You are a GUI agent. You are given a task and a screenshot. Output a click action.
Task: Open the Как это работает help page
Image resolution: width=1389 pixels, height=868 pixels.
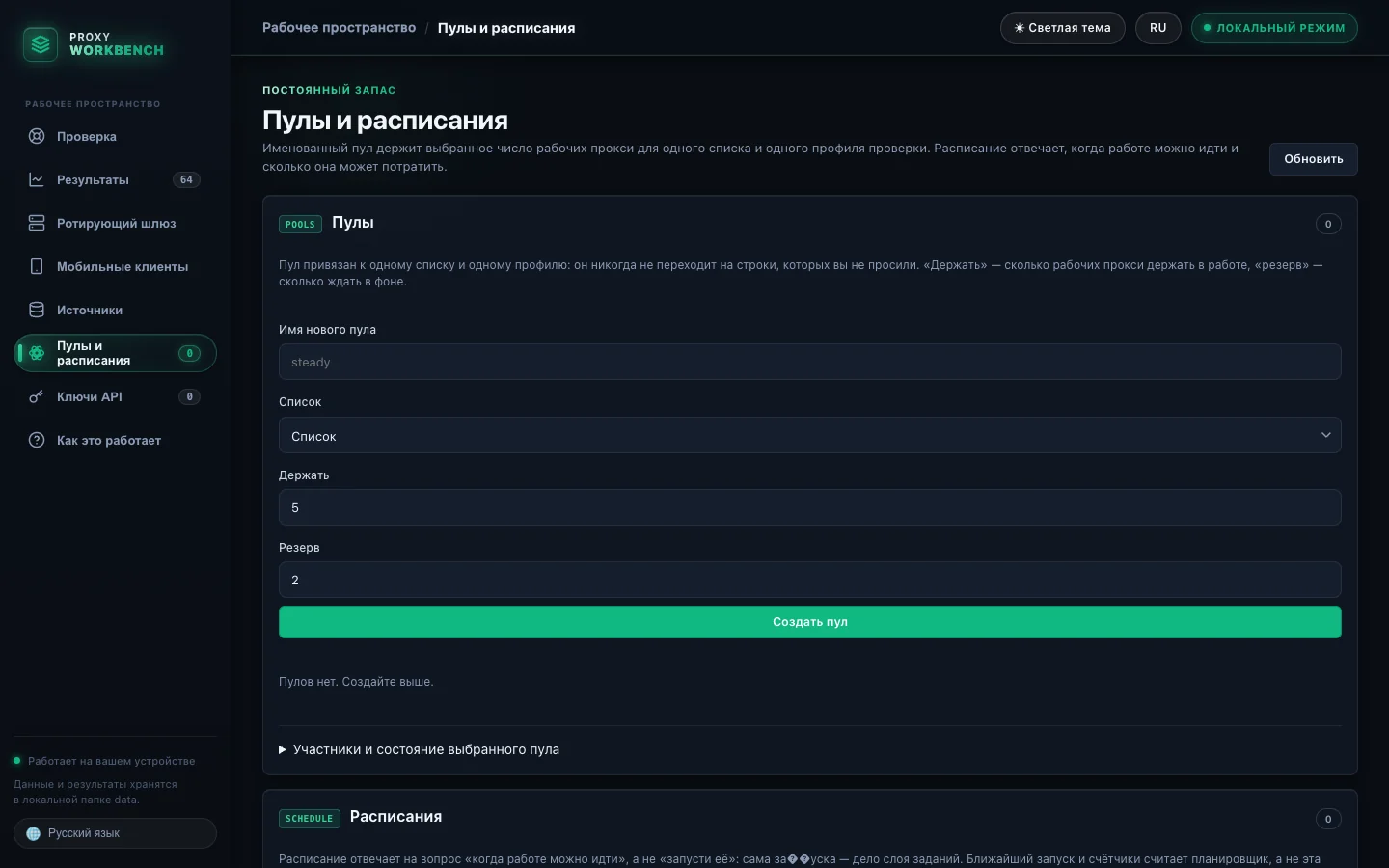tap(115, 440)
